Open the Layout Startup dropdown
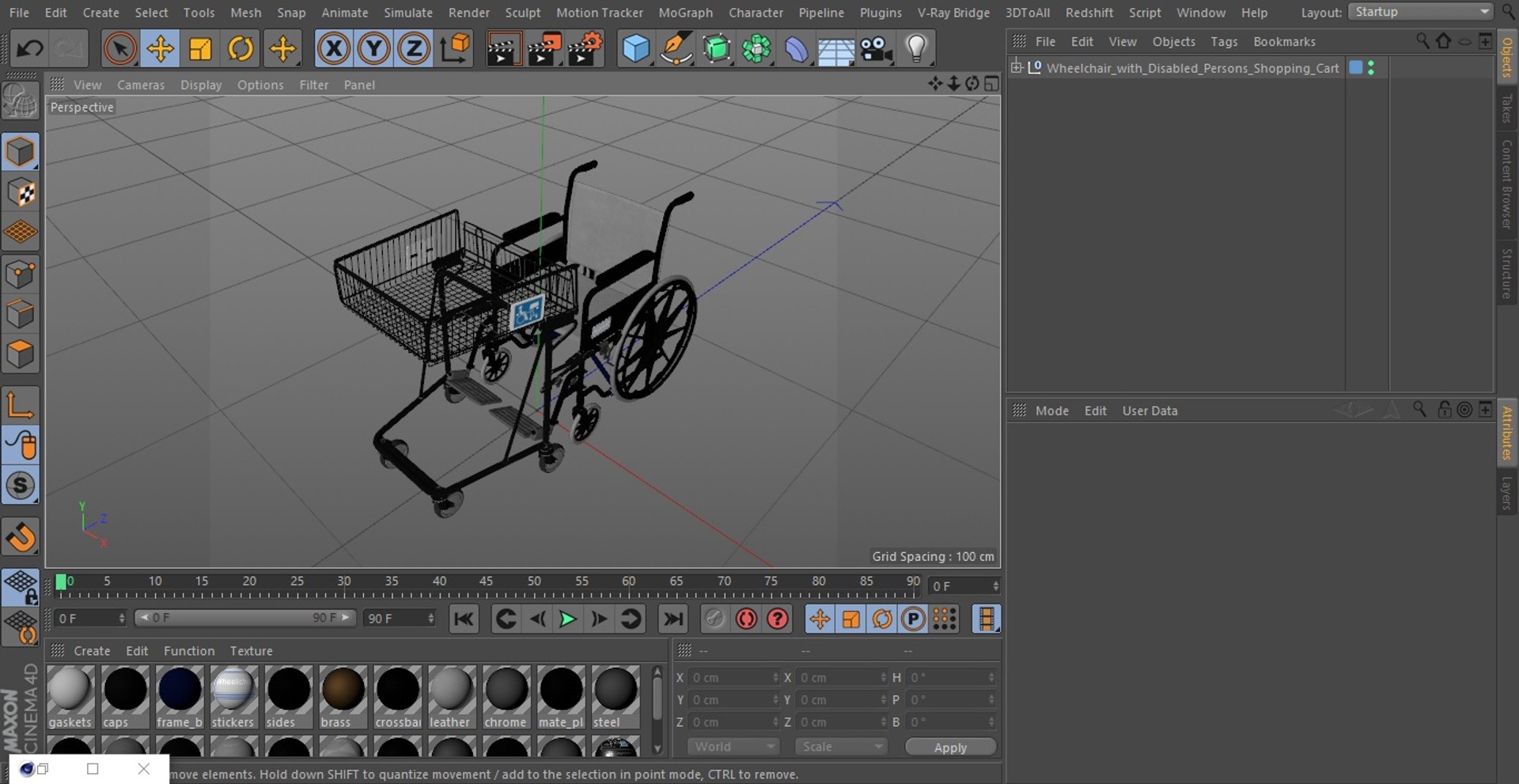This screenshot has width=1519, height=784. pyautogui.click(x=1420, y=12)
